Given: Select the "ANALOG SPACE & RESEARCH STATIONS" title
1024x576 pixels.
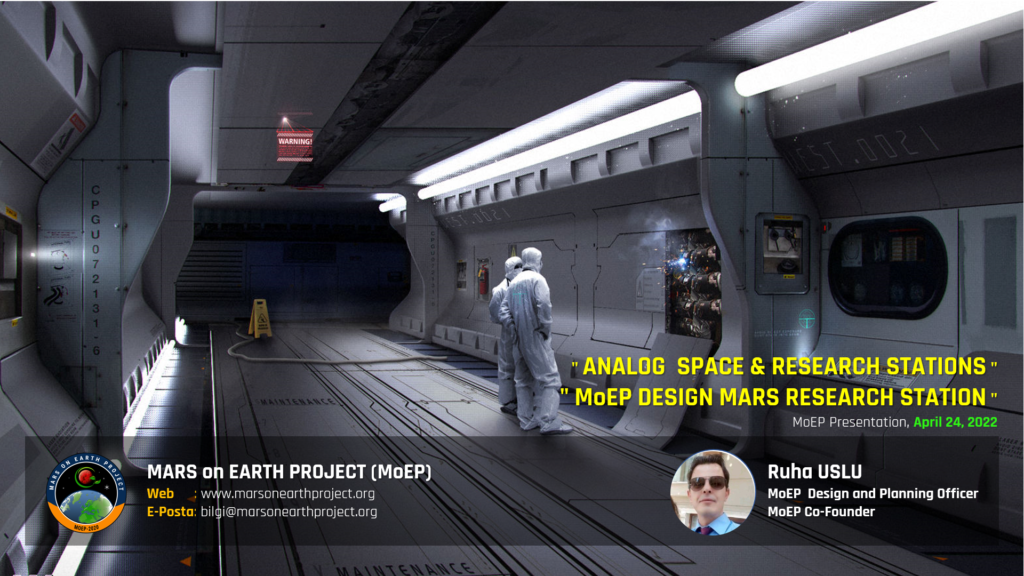Looking at the screenshot, I should coord(785,366).
